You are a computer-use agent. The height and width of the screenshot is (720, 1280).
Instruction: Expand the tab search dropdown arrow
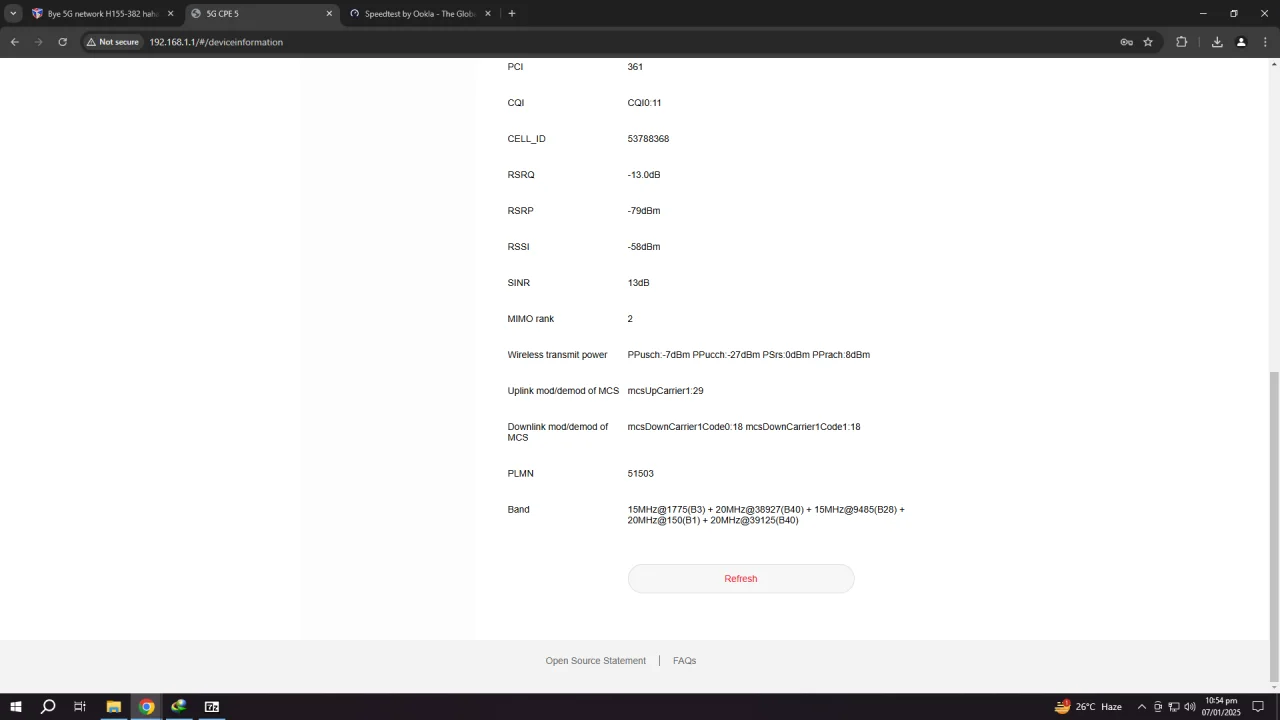point(13,14)
